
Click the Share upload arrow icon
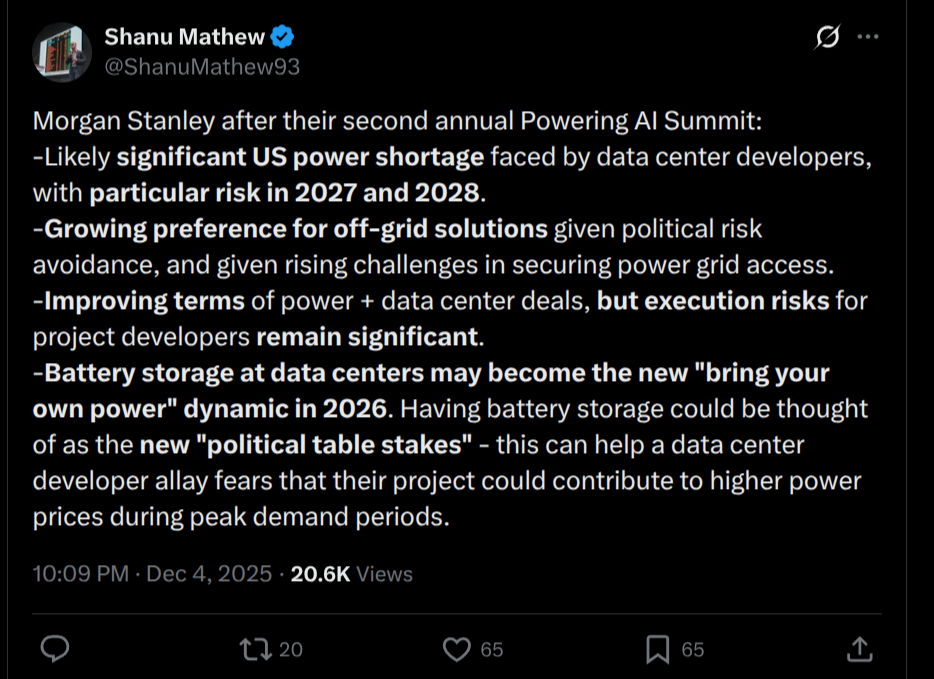pyautogui.click(x=859, y=649)
